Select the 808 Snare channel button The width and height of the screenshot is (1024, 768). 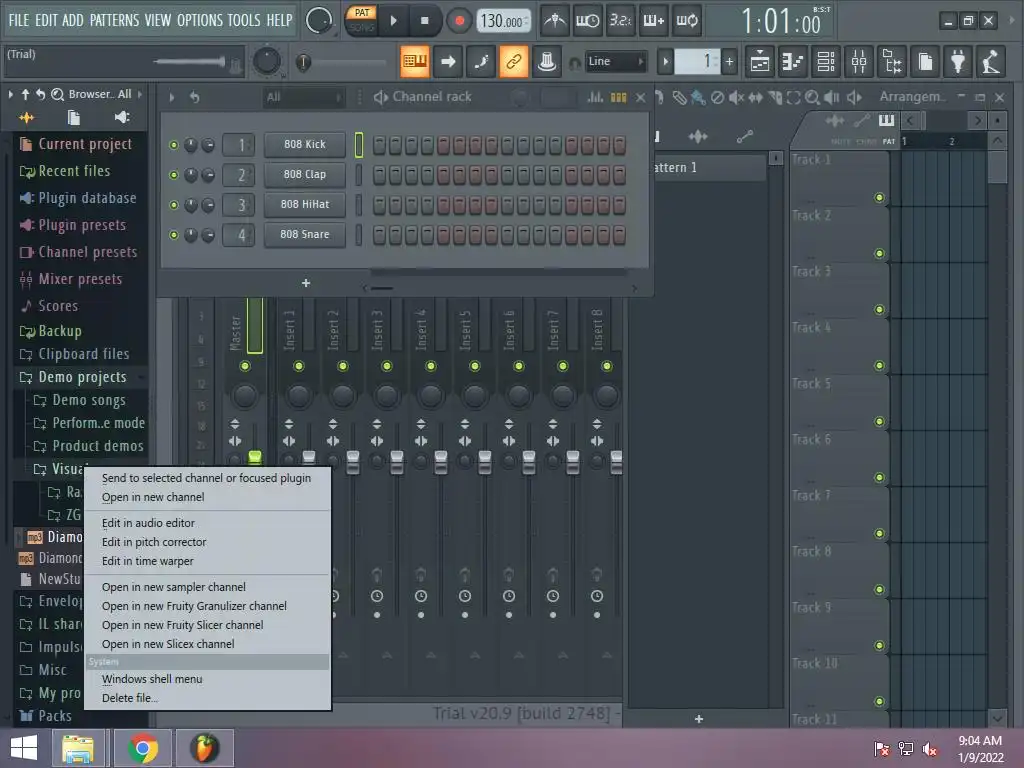(304, 234)
